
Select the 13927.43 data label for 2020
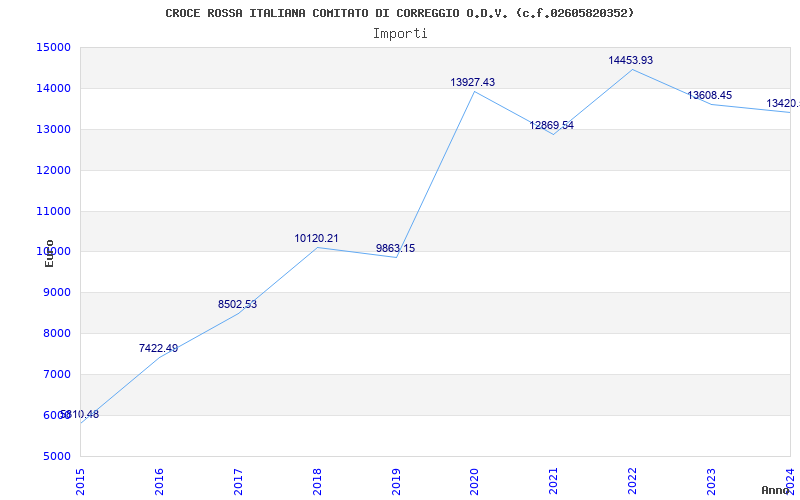point(472,82)
